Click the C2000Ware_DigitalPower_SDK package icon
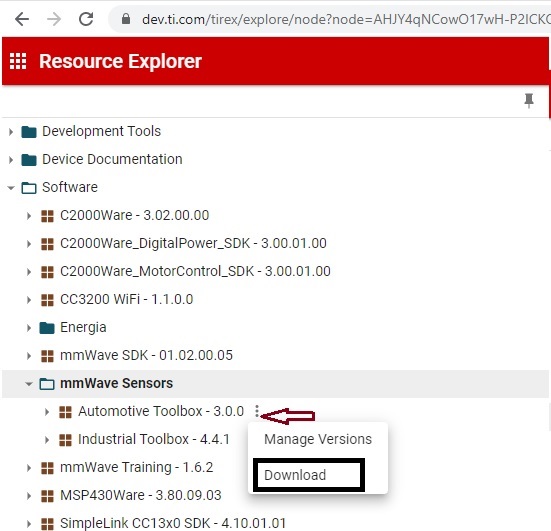This screenshot has height=531, width=551. [47, 244]
